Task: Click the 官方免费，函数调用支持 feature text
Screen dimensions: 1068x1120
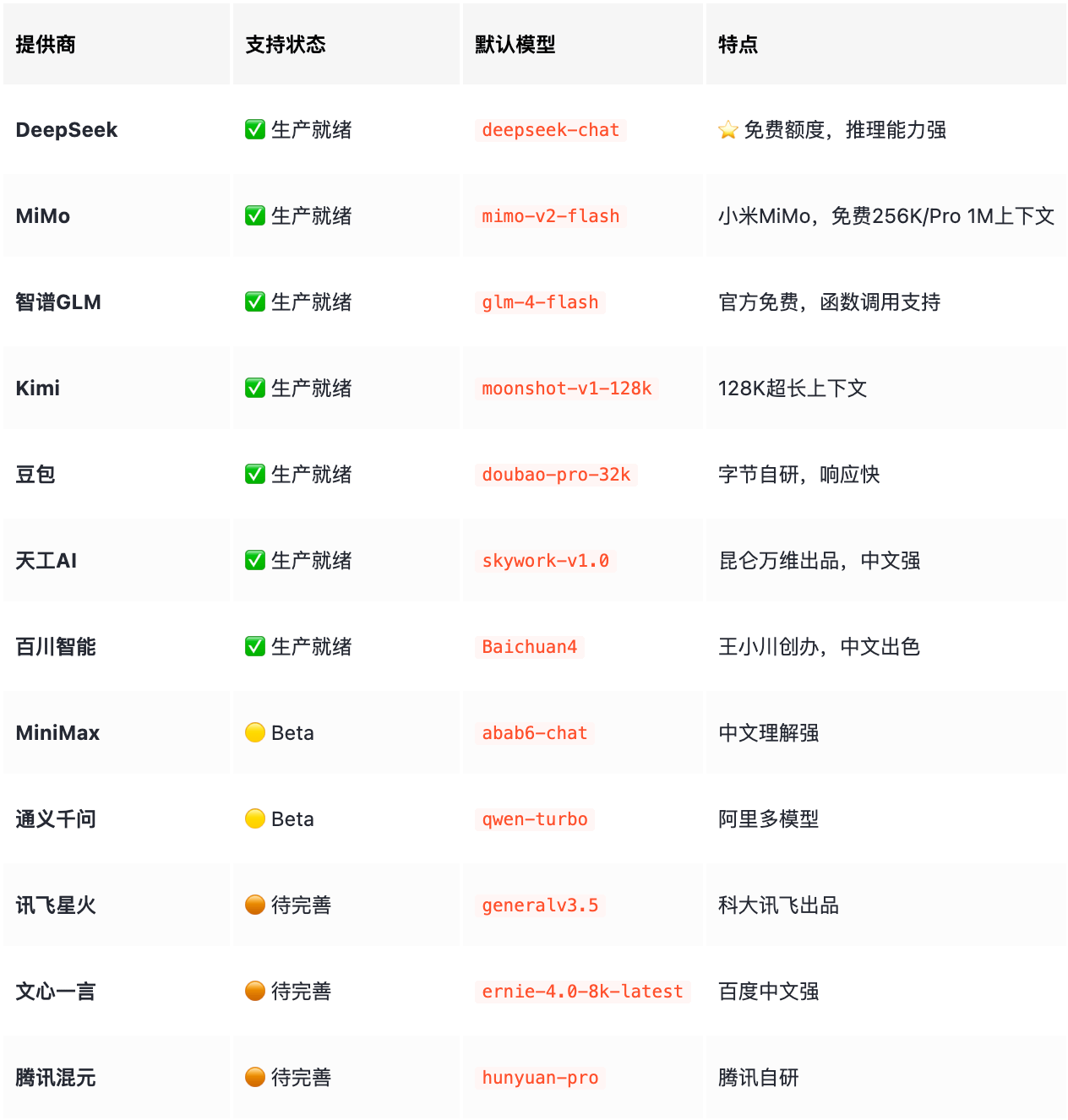Action: 830,302
